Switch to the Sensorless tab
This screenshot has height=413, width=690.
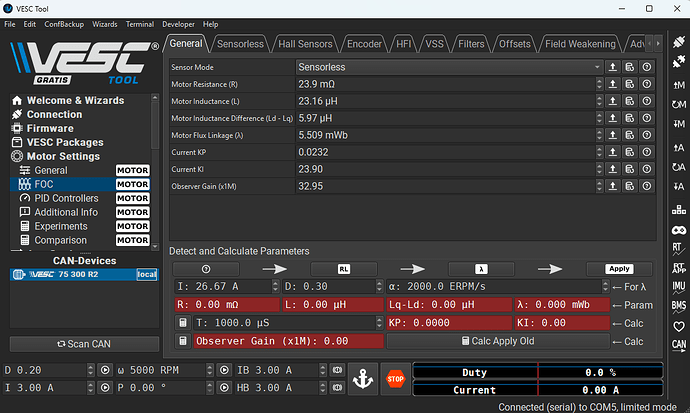pos(240,44)
